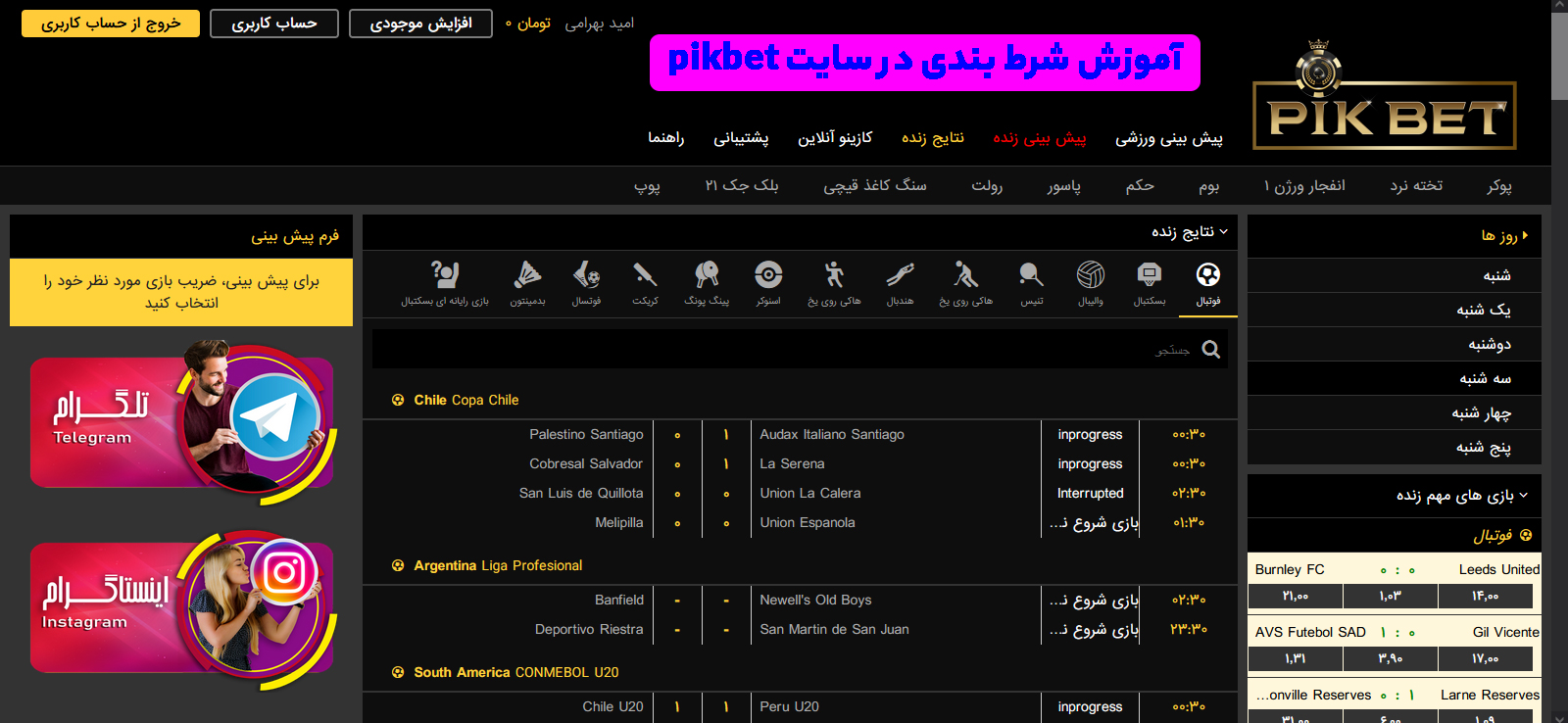Viewport: 1568px width, 723px height.
Task: Open support (پشتیبانی) menu item
Action: (x=741, y=138)
